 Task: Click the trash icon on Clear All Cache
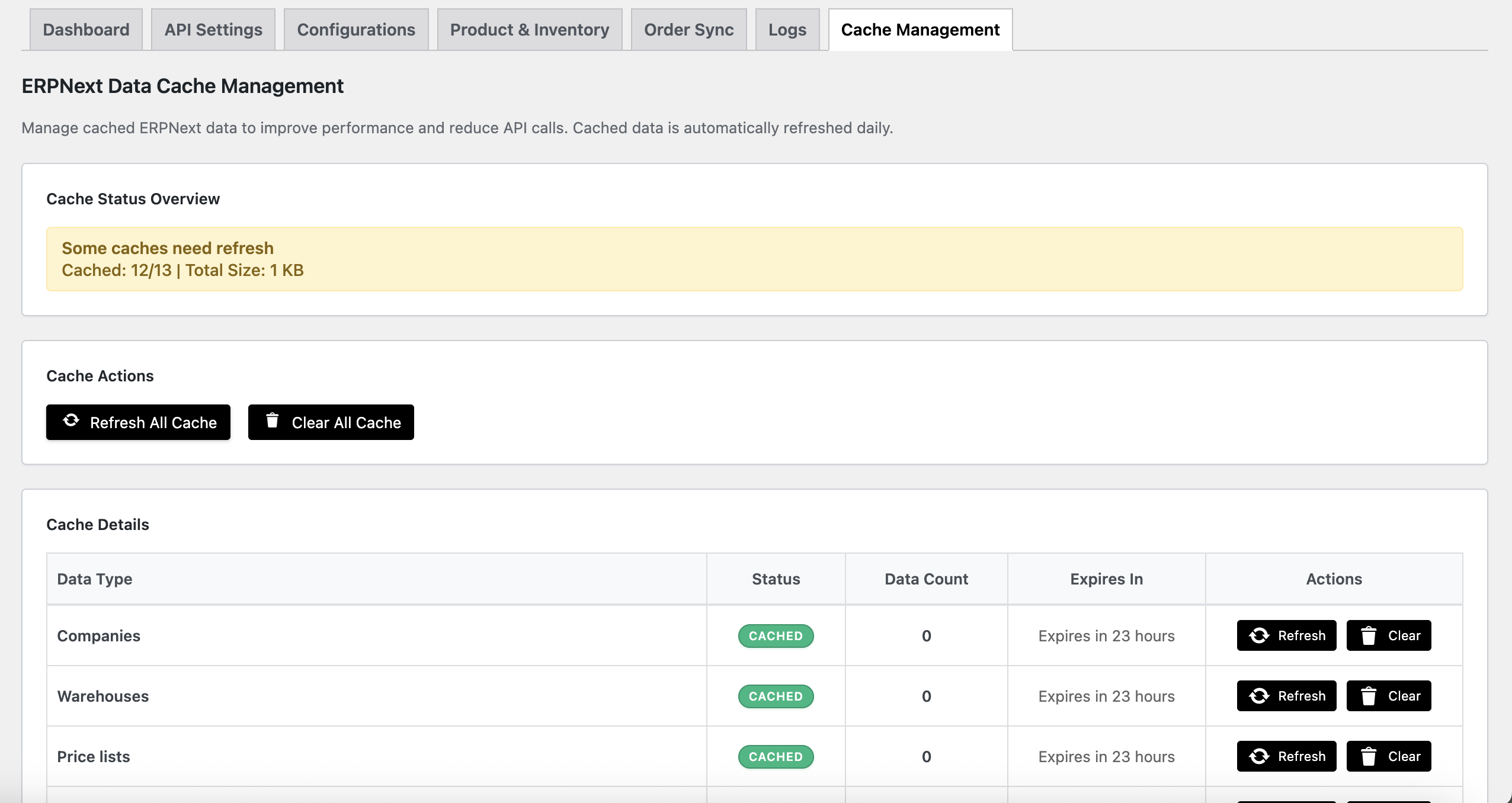(x=273, y=422)
